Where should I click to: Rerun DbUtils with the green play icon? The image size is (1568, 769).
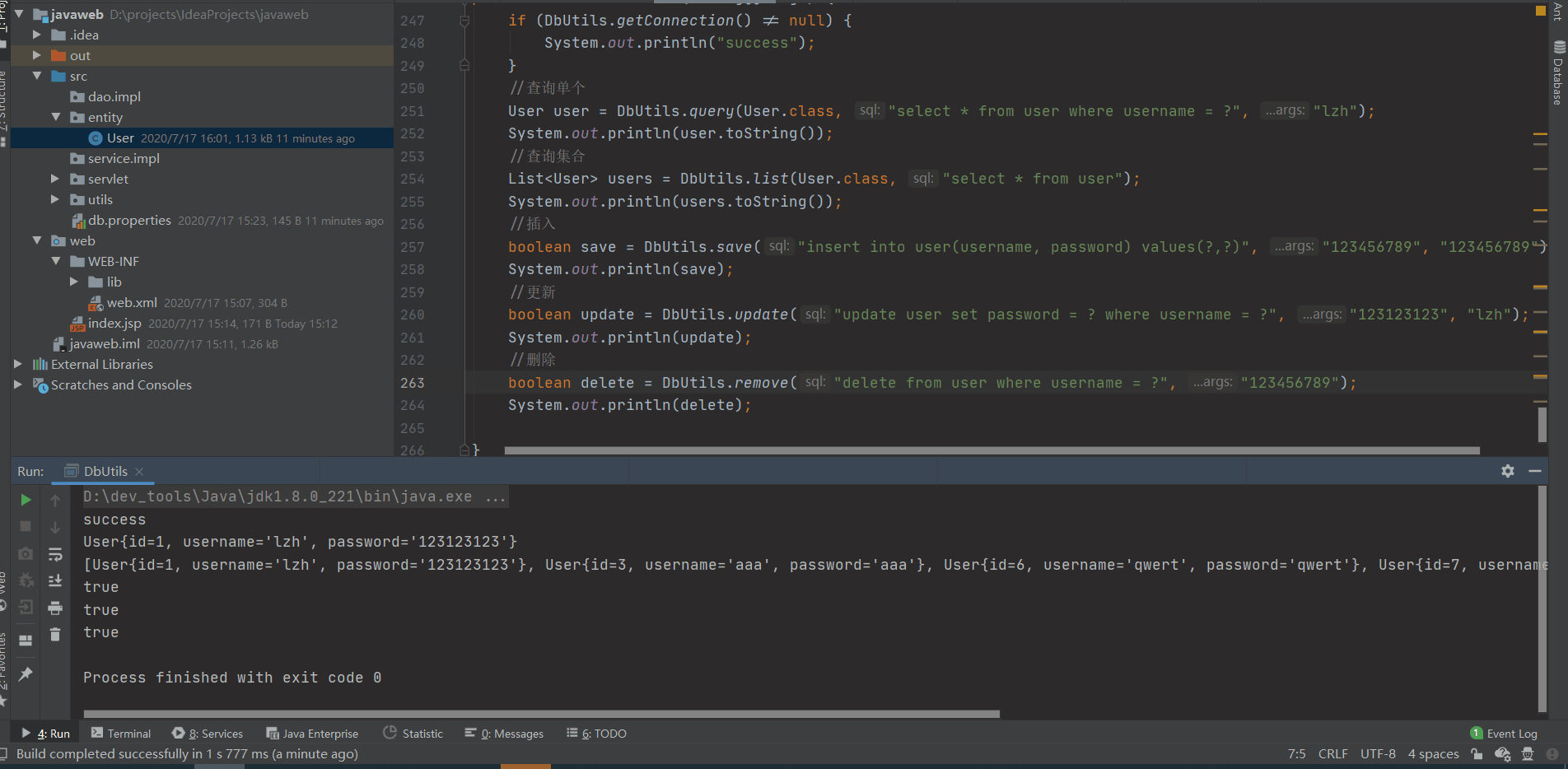click(26, 500)
